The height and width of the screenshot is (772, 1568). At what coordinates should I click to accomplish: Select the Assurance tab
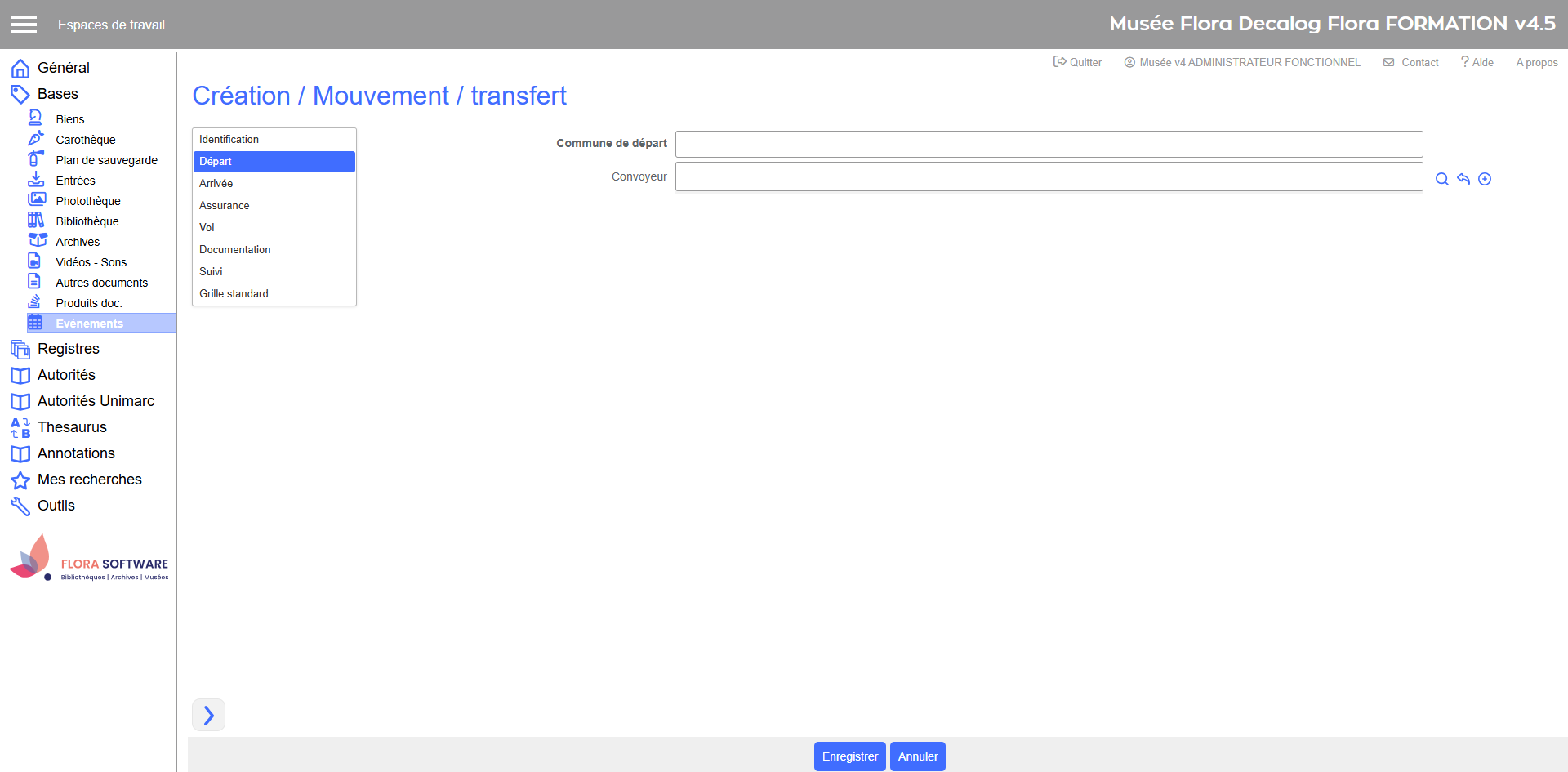pyautogui.click(x=225, y=206)
